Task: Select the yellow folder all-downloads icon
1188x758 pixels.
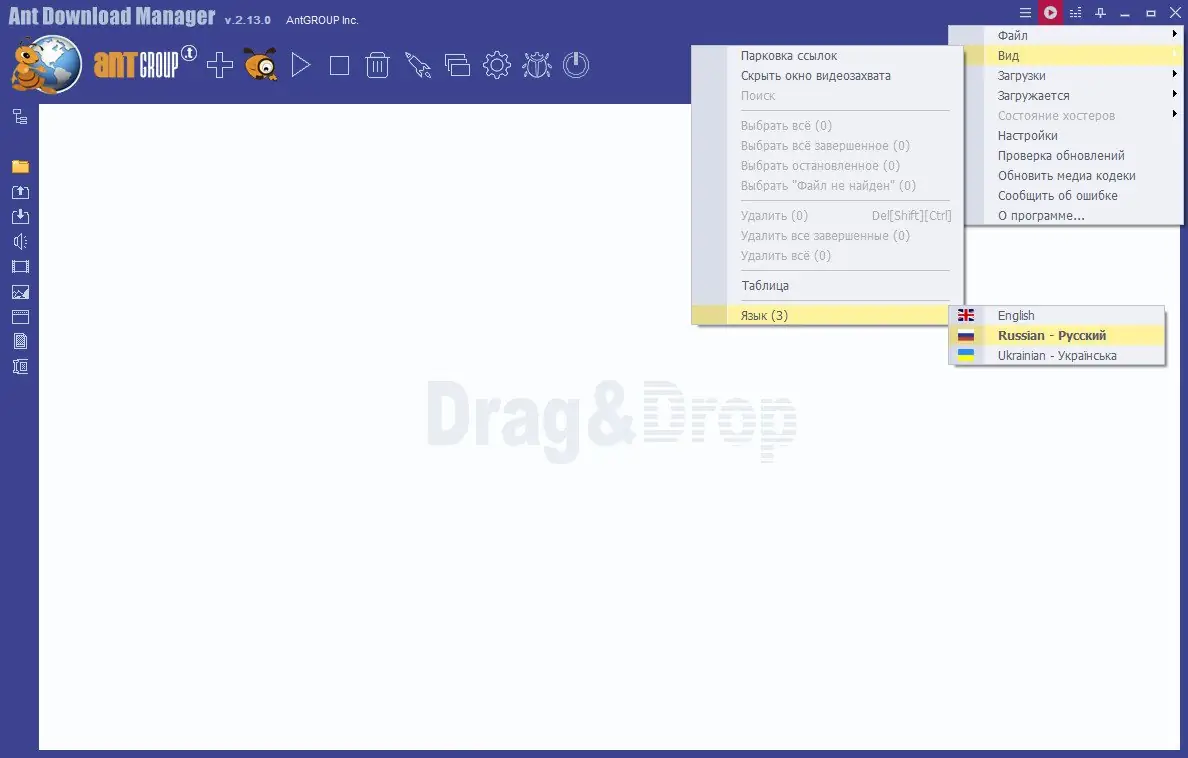Action: tap(20, 167)
